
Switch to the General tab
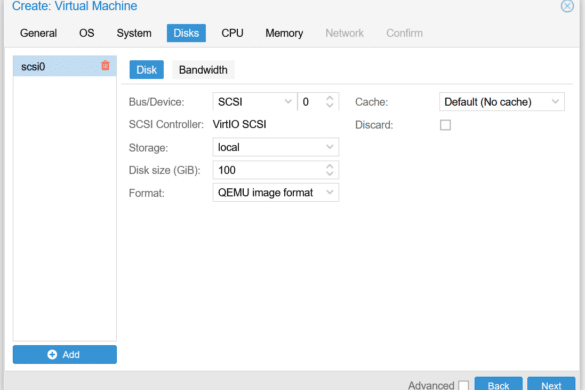coord(38,33)
